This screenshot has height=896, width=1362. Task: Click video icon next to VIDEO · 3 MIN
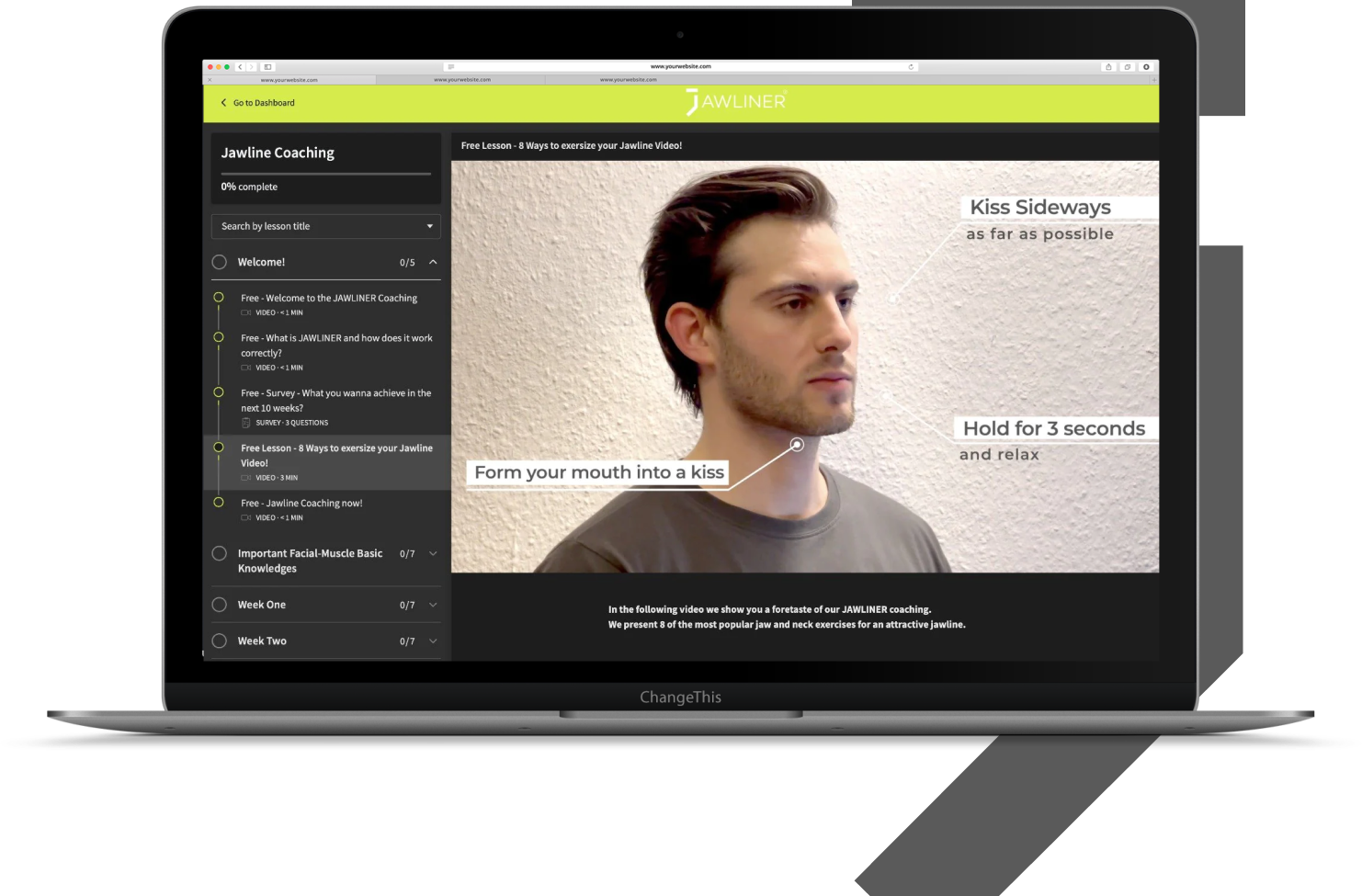(x=245, y=478)
